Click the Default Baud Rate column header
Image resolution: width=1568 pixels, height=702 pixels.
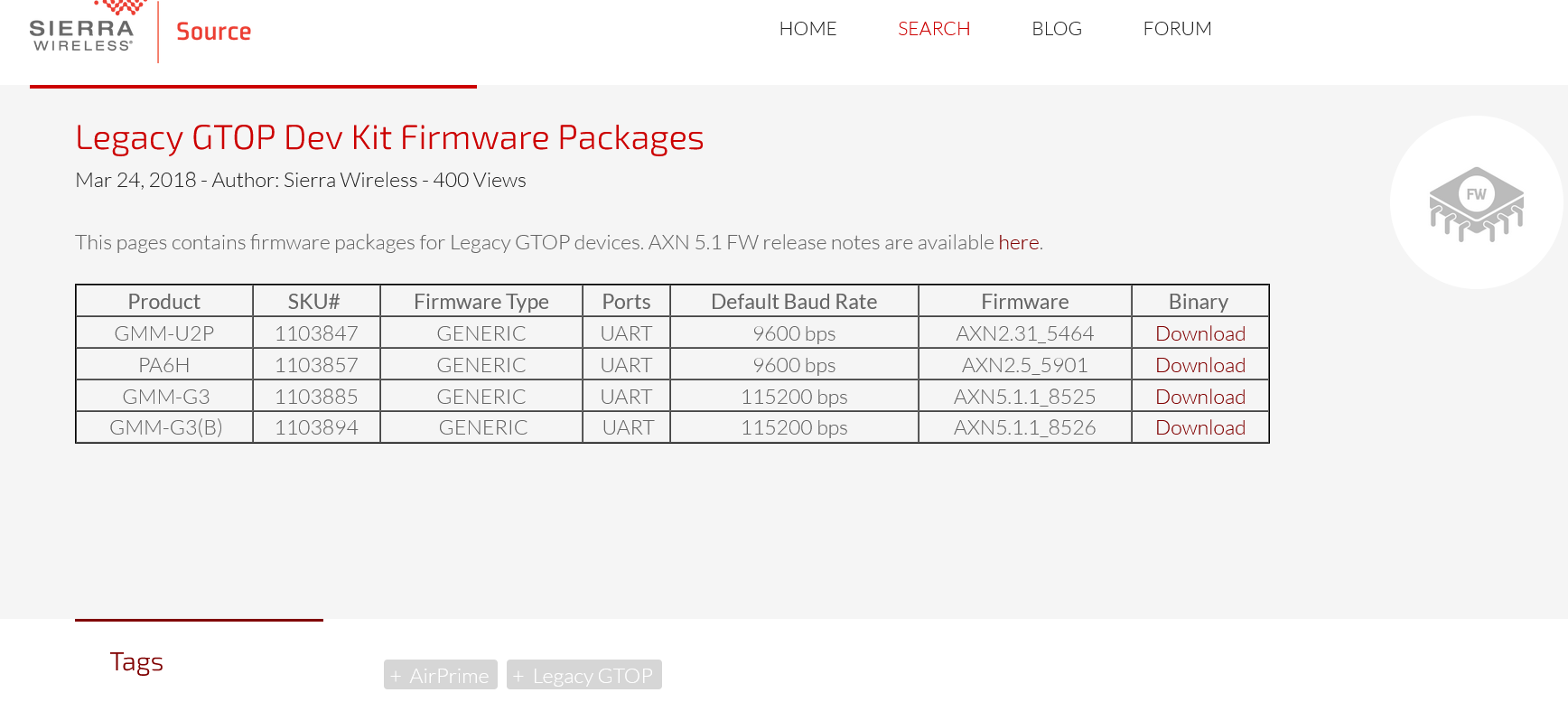[793, 302]
